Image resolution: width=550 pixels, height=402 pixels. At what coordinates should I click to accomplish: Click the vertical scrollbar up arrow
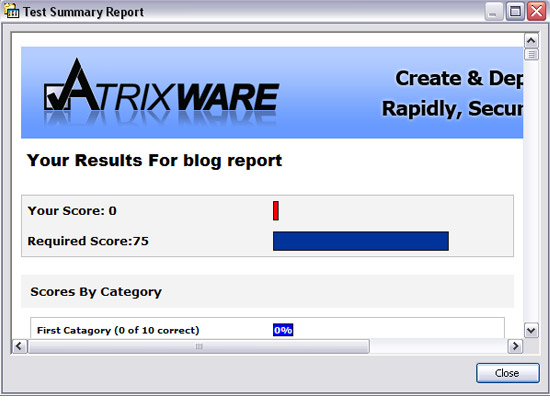tap(531, 41)
